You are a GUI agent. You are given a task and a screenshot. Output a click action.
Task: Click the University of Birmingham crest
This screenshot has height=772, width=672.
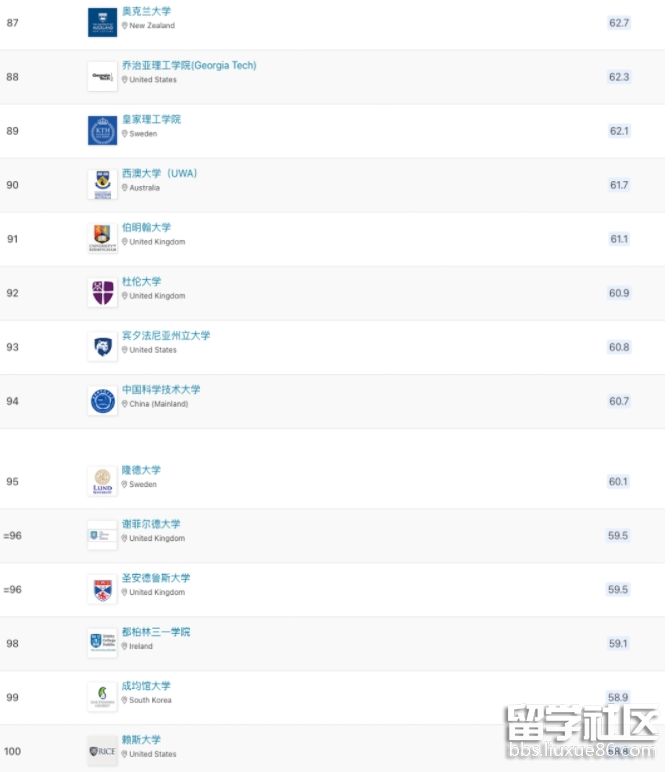[102, 238]
